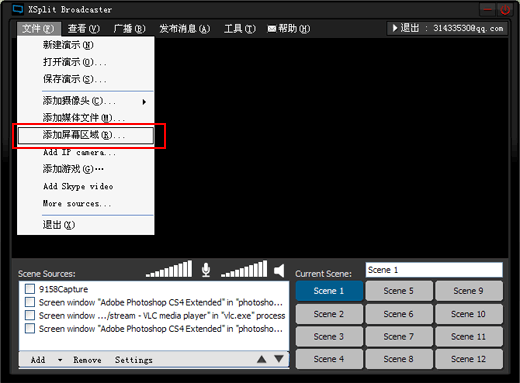Image resolution: width=520 pixels, height=383 pixels.
Task: Click the Current Scene name field
Action: coord(434,270)
